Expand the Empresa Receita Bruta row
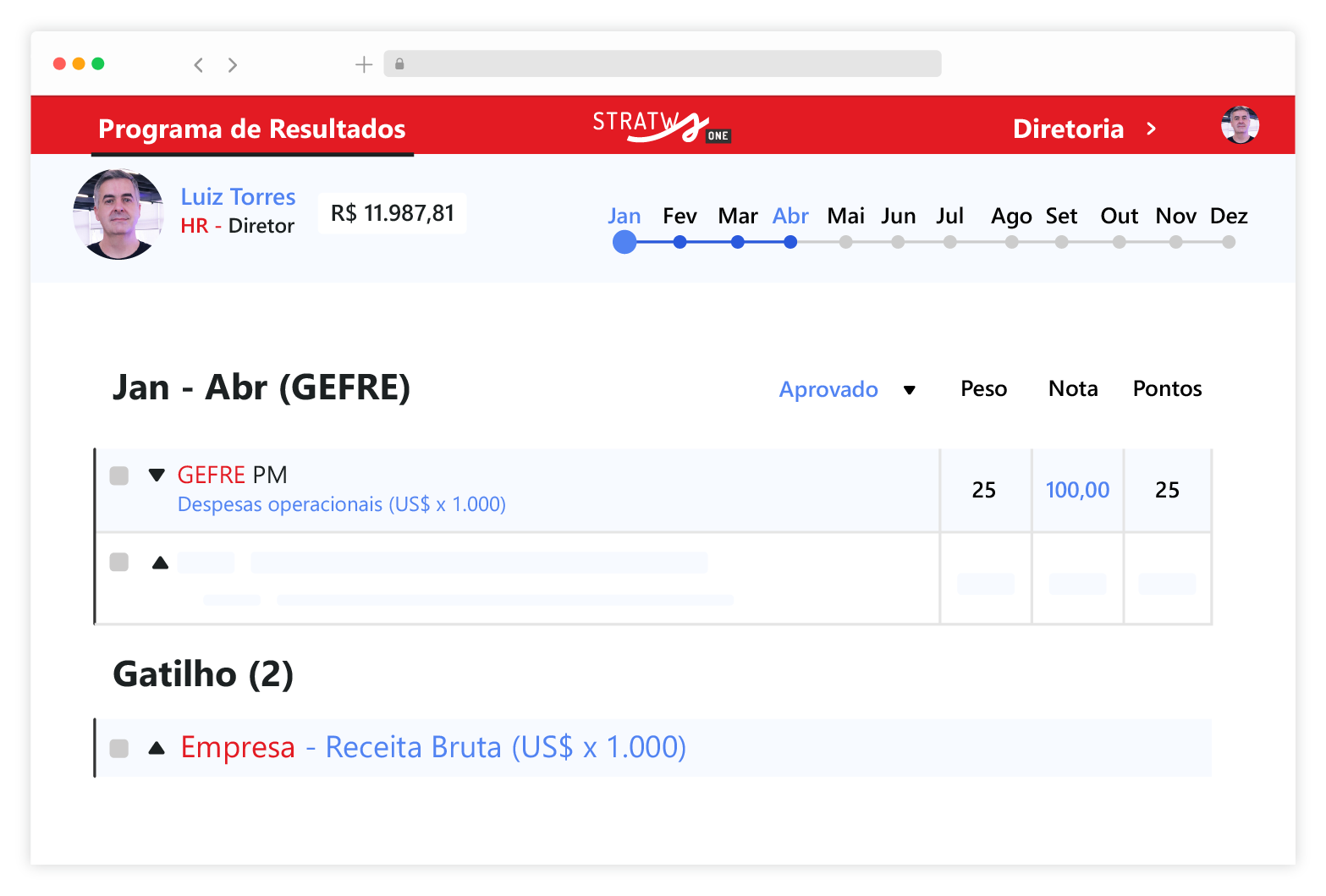Screen dimensions: 1326x896 pos(157,748)
